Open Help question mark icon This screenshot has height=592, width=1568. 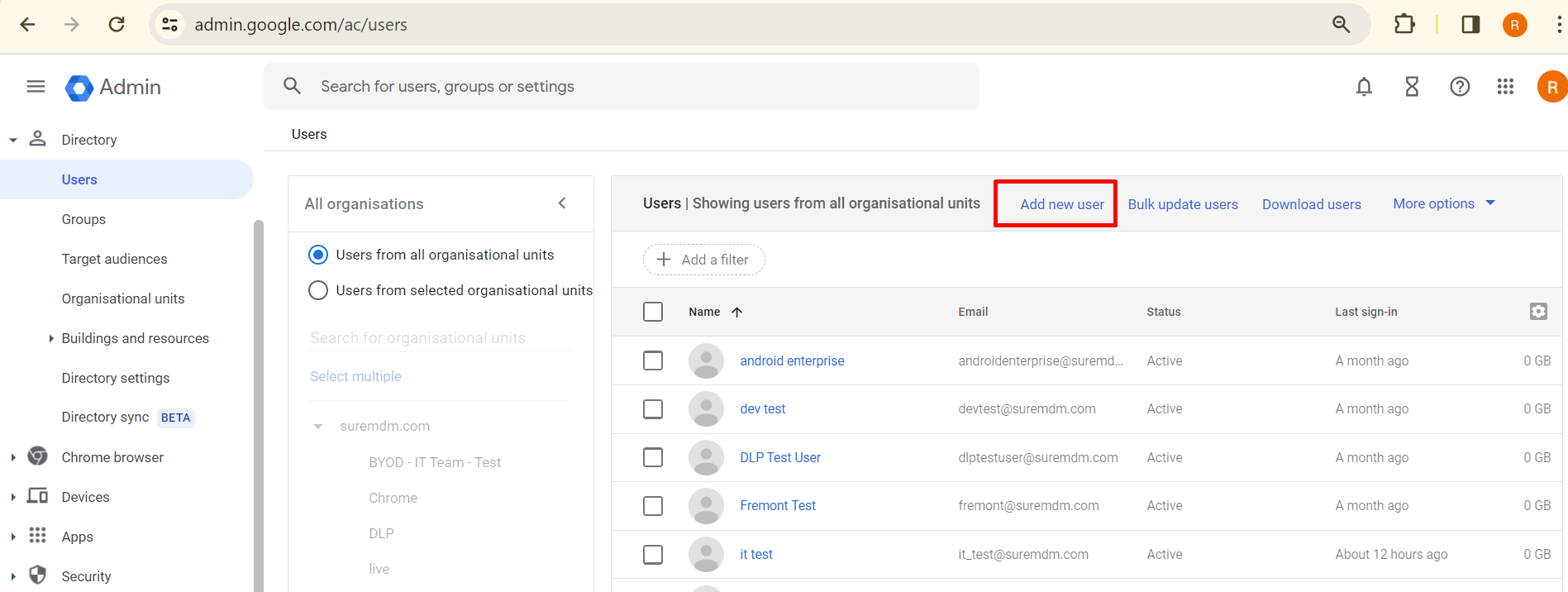(x=1461, y=87)
